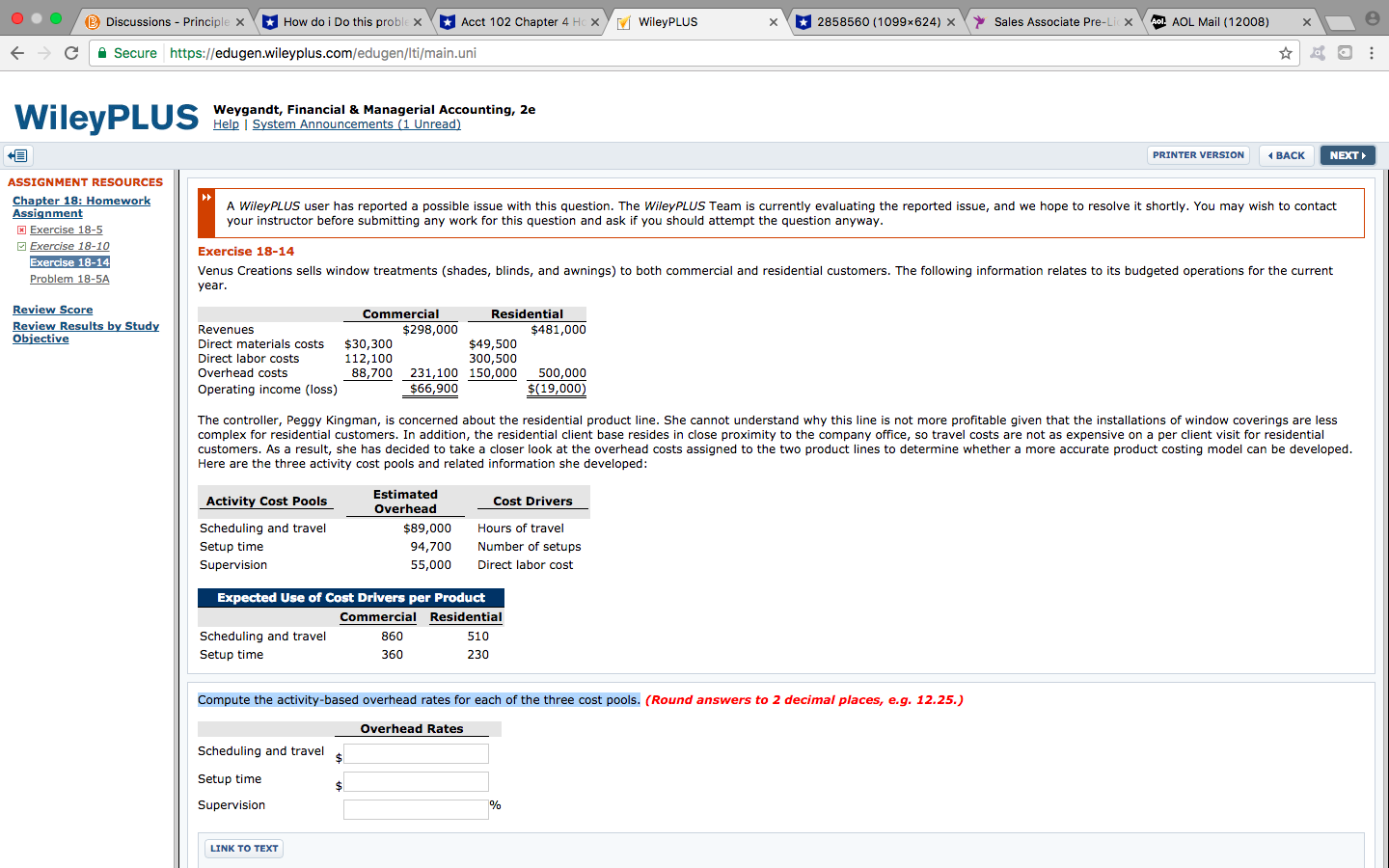Open System Announcements (1 Unread)
Screen dimensions: 1389x868
click(357, 124)
